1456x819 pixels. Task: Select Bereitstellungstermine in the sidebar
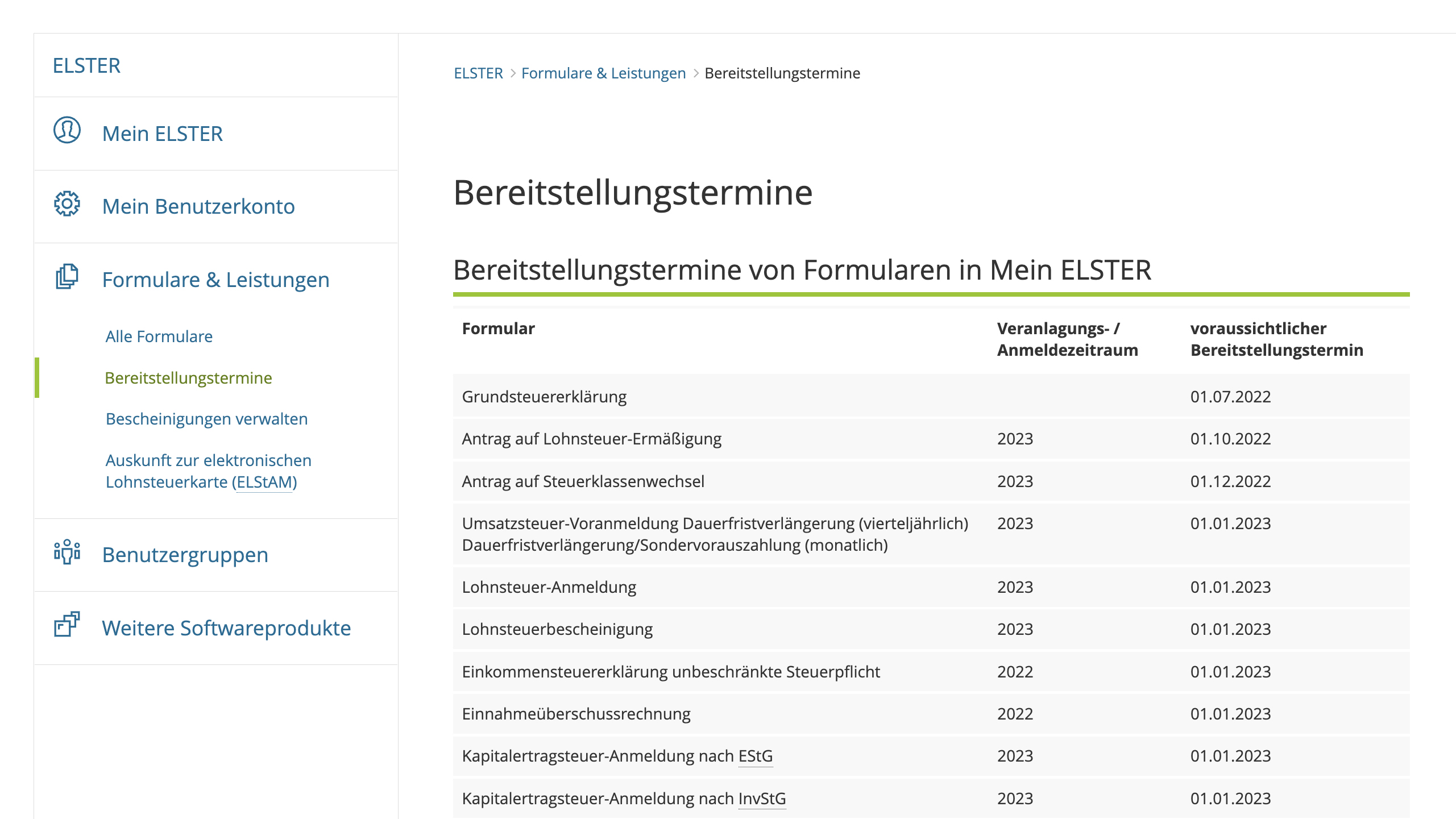click(x=188, y=377)
